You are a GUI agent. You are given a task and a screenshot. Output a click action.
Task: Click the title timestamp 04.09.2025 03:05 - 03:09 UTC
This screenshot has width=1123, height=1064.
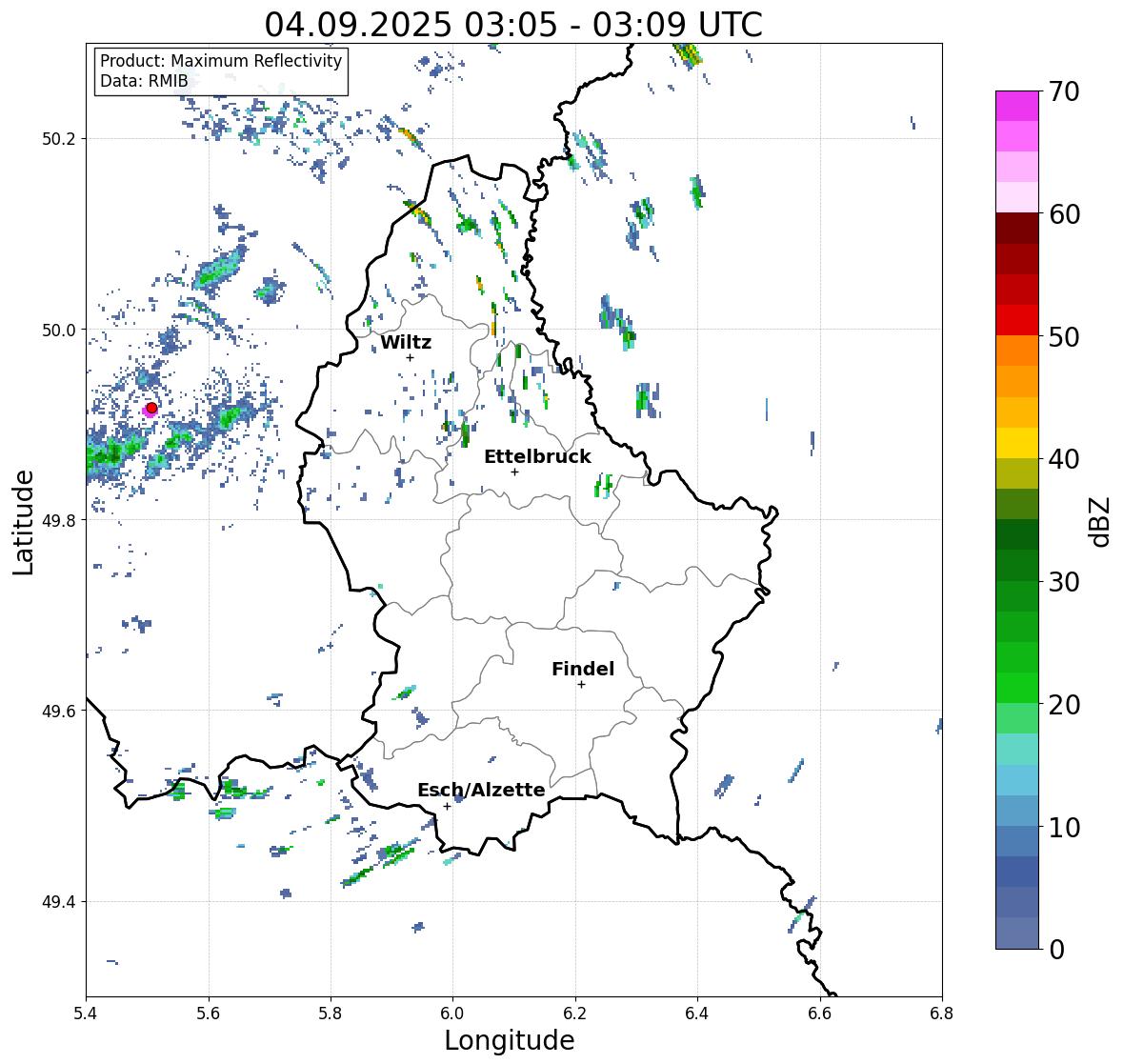tap(512, 25)
